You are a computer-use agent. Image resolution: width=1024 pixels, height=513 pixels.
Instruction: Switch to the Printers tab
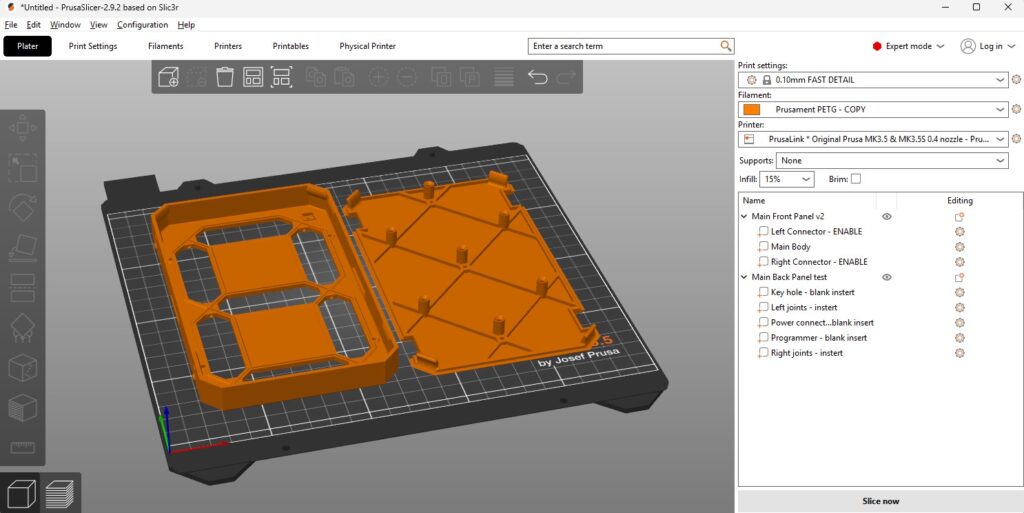[x=228, y=46]
